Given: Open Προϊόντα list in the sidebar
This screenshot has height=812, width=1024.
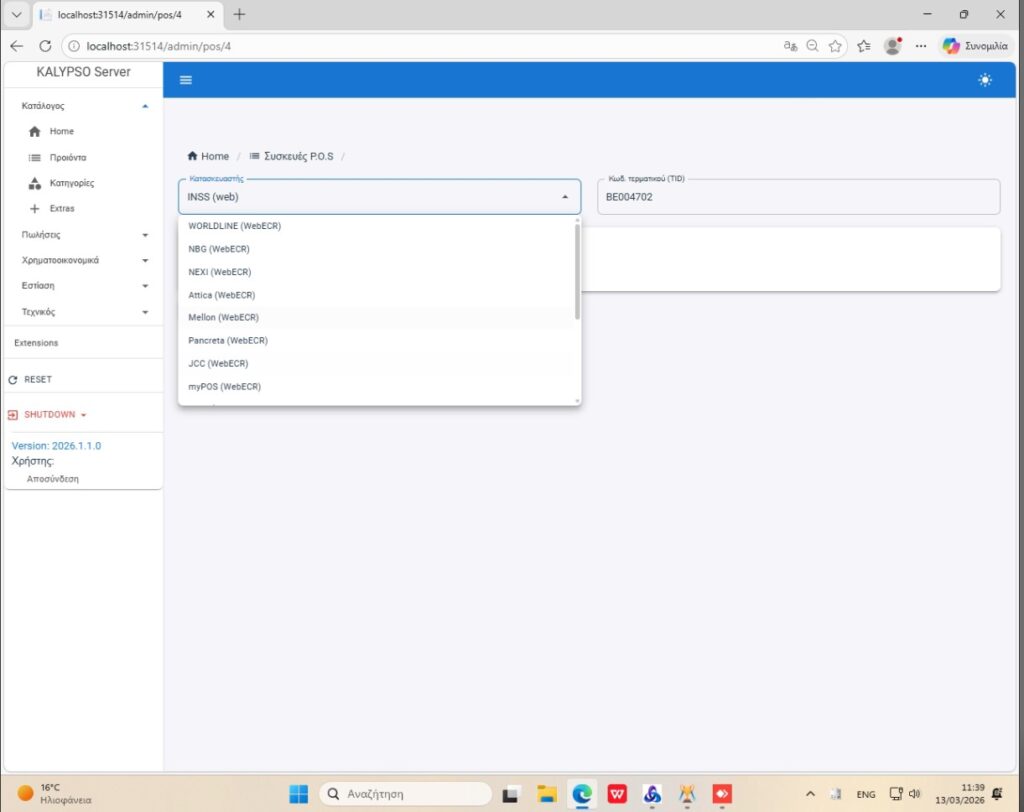Looking at the screenshot, I should point(67,157).
